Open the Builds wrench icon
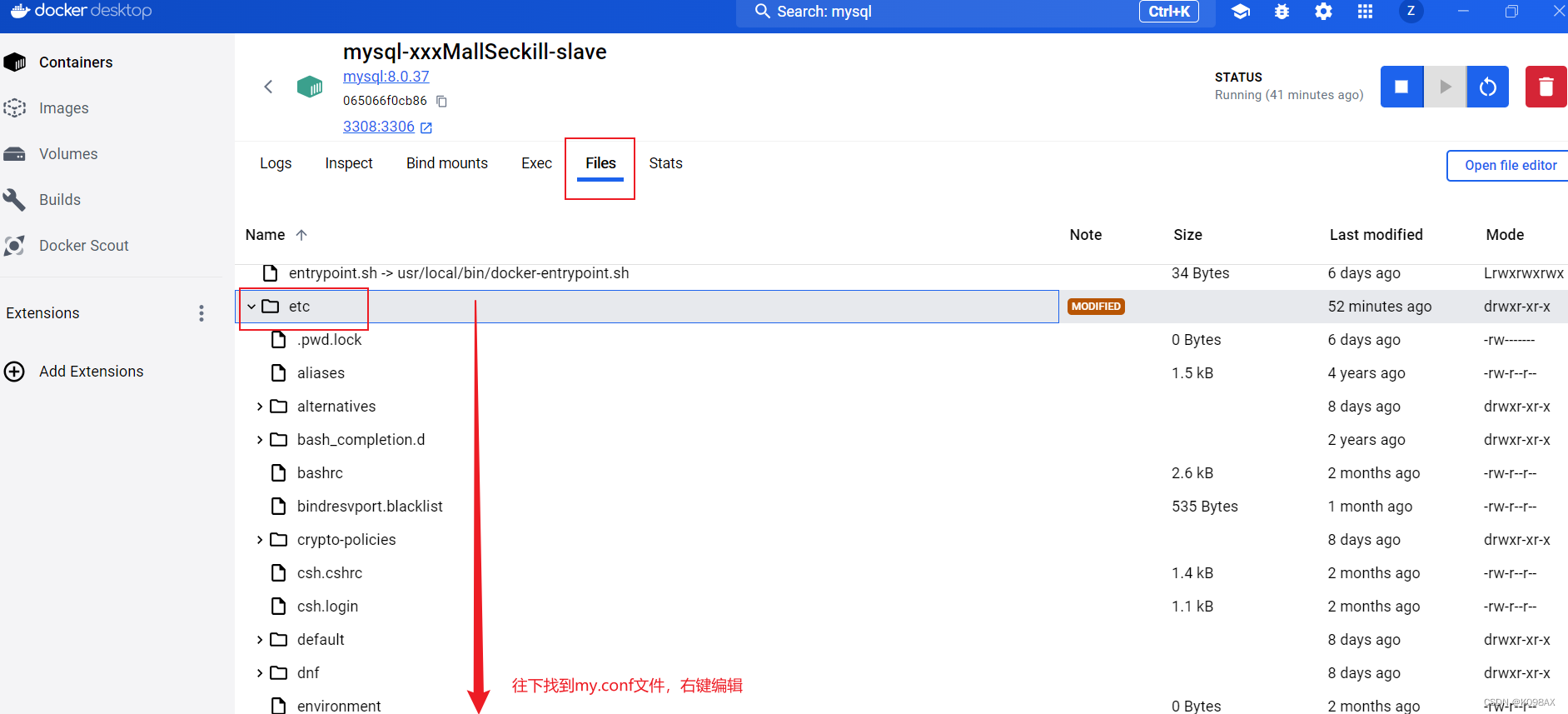Screen dimensions: 1568x714 point(15,200)
